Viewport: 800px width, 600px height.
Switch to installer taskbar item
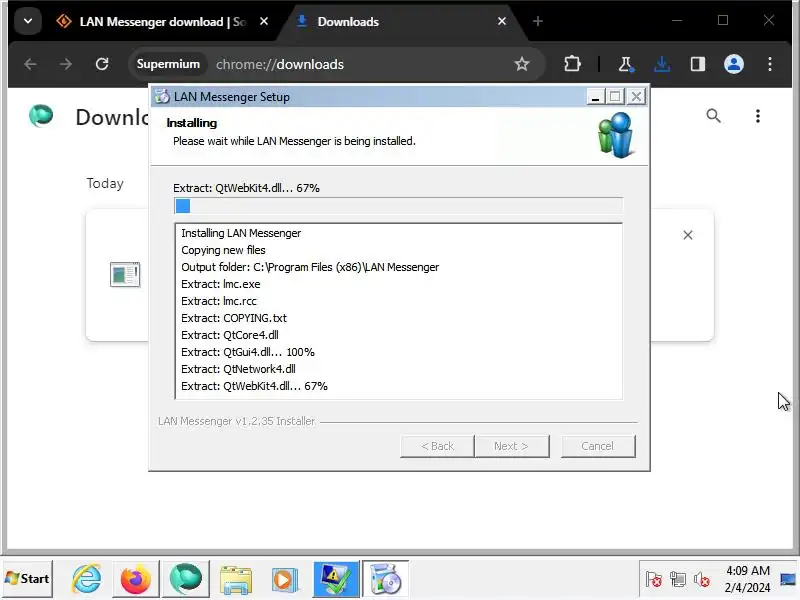coord(386,579)
